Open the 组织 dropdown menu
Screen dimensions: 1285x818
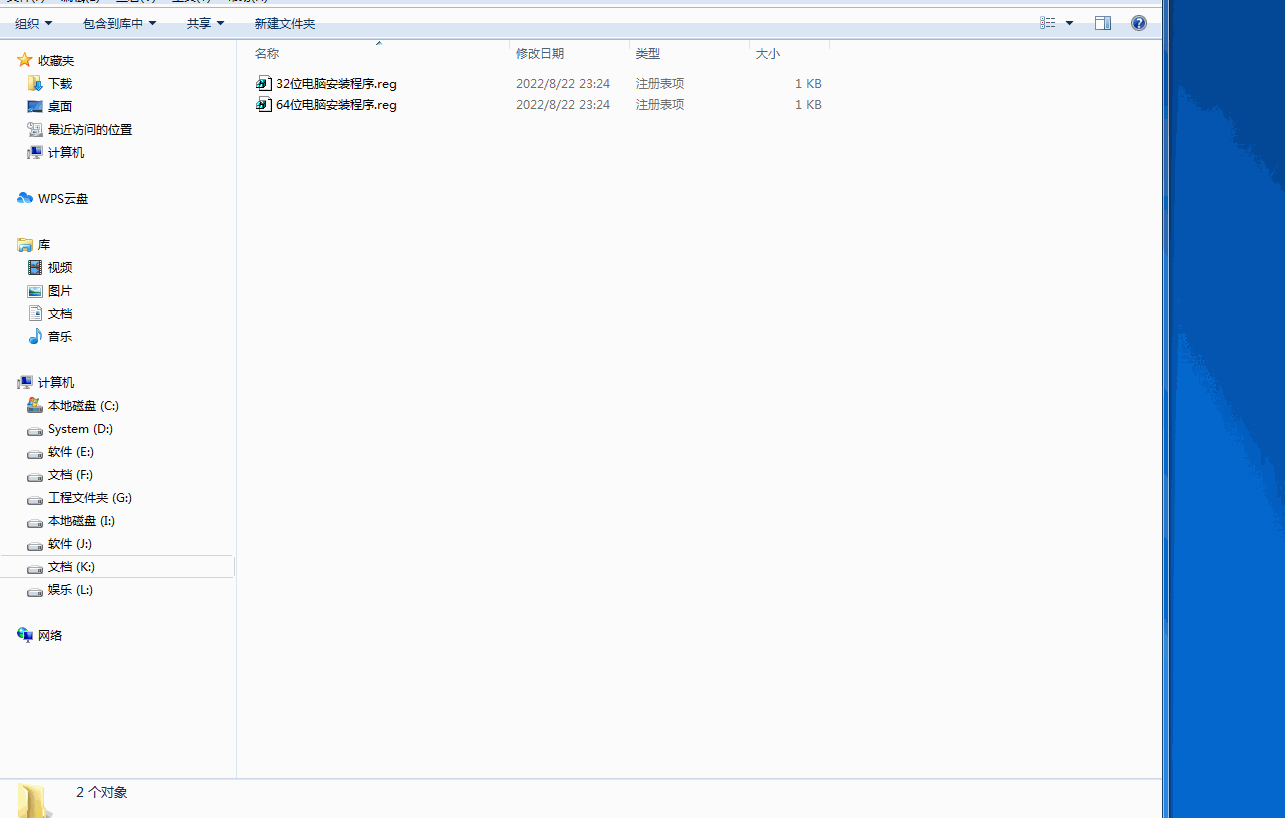coord(33,23)
